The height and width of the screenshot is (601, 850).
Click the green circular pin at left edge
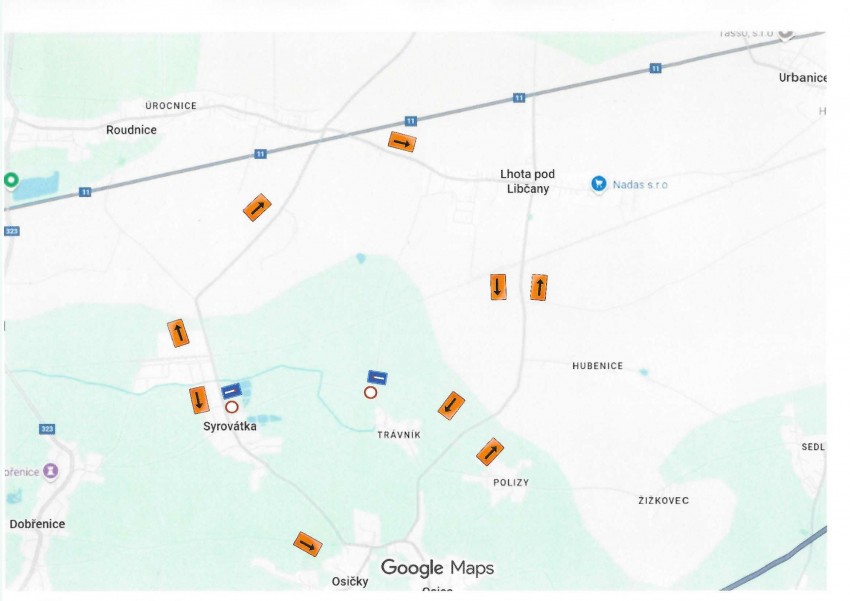tap(11, 180)
